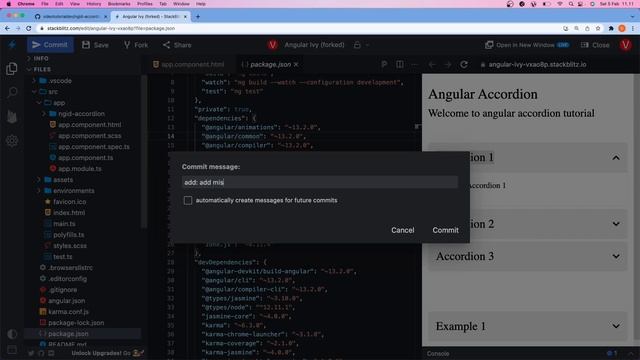Click the Share button
This screenshot has width=640, height=360.
tap(177, 45)
